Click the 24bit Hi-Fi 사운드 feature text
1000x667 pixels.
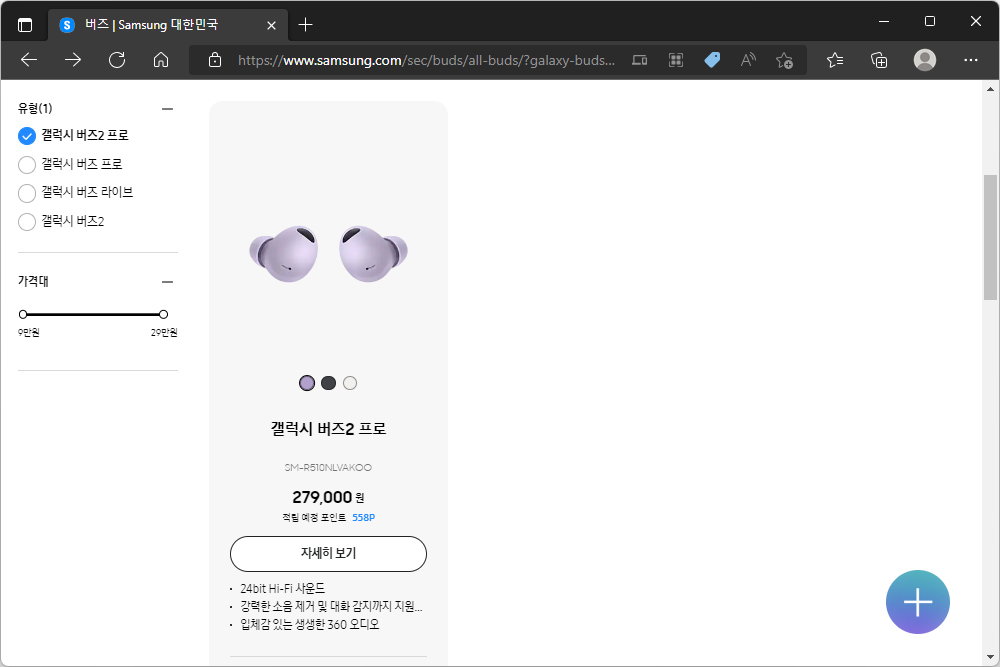pyautogui.click(x=283, y=589)
